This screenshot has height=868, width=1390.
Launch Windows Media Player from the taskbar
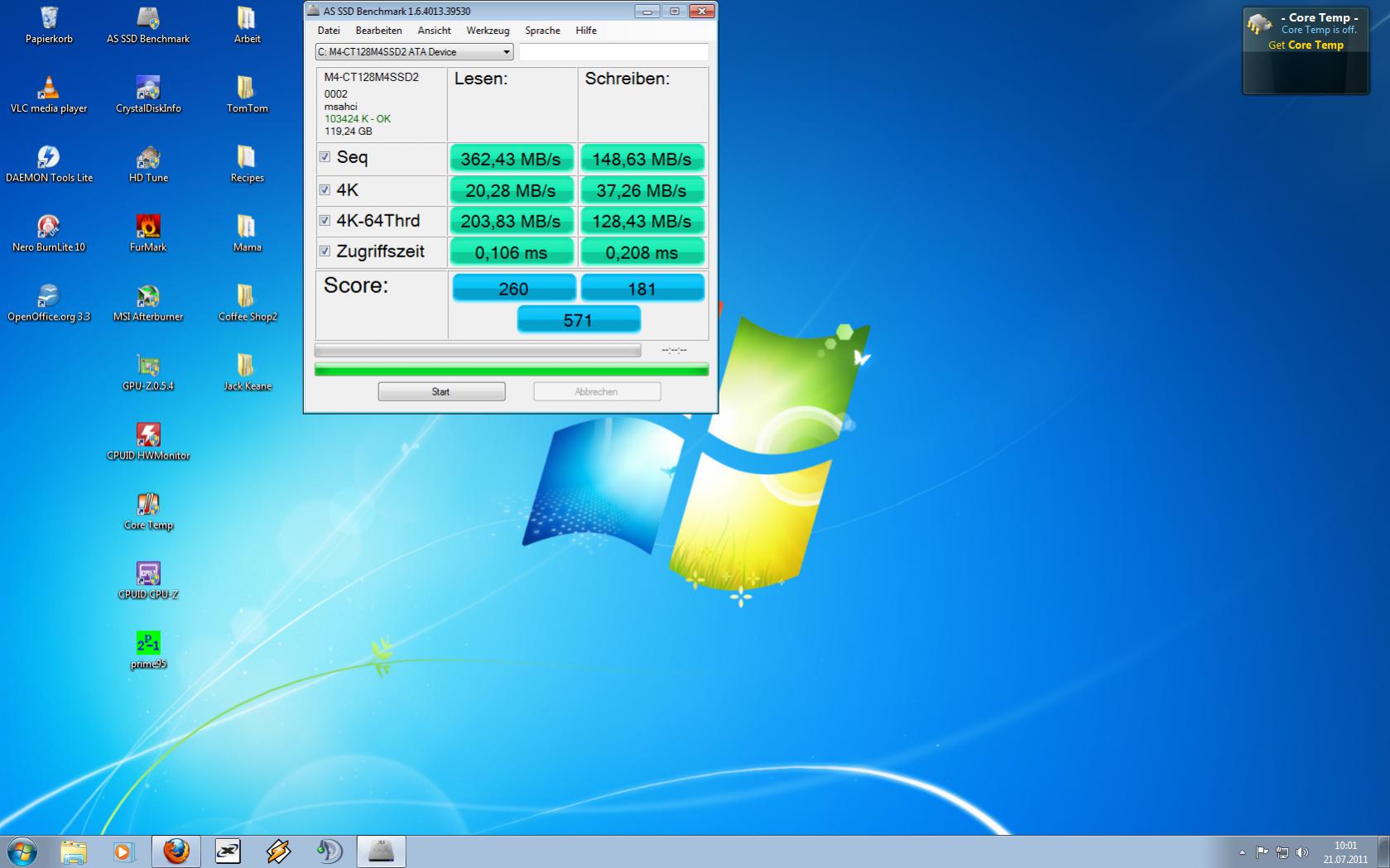tap(123, 851)
